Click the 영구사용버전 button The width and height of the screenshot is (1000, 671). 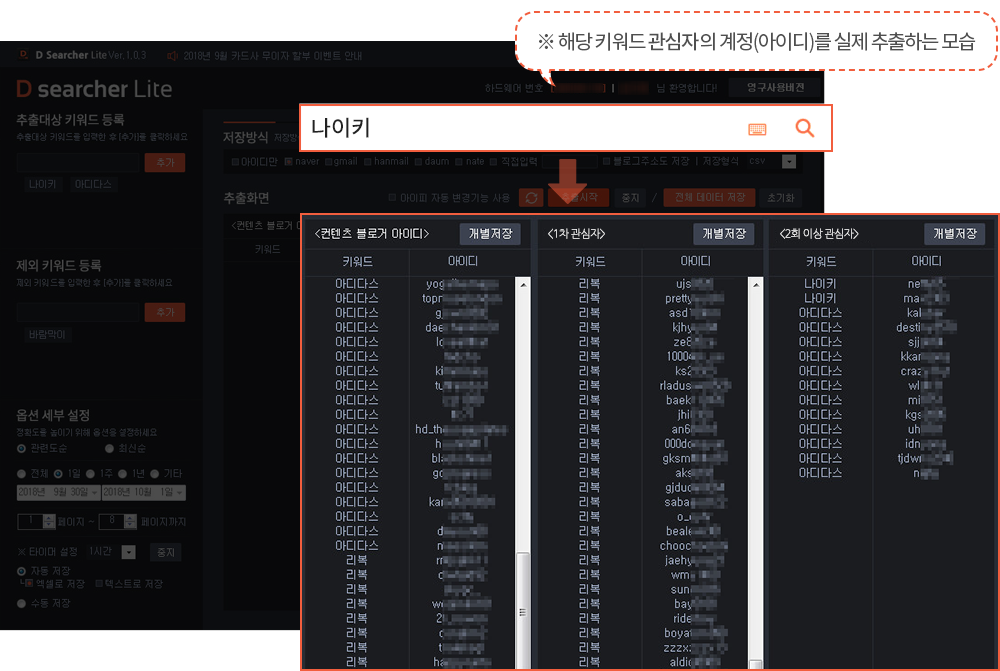[776, 88]
